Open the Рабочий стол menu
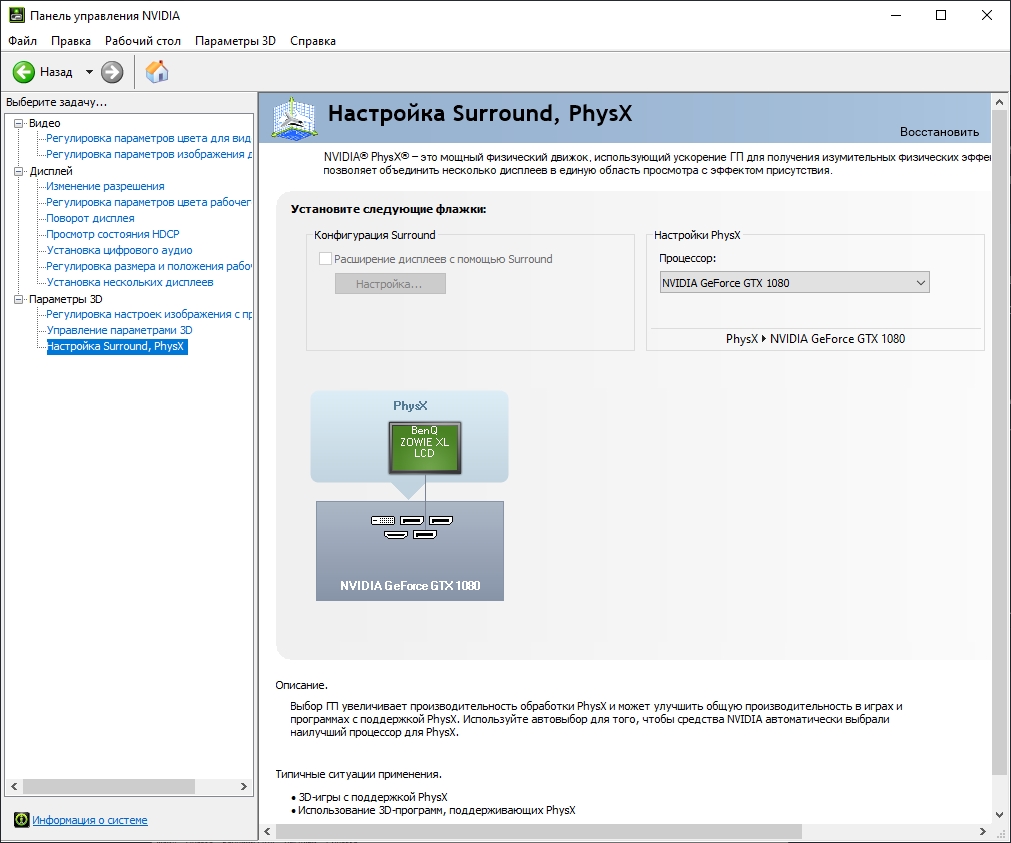 (143, 41)
